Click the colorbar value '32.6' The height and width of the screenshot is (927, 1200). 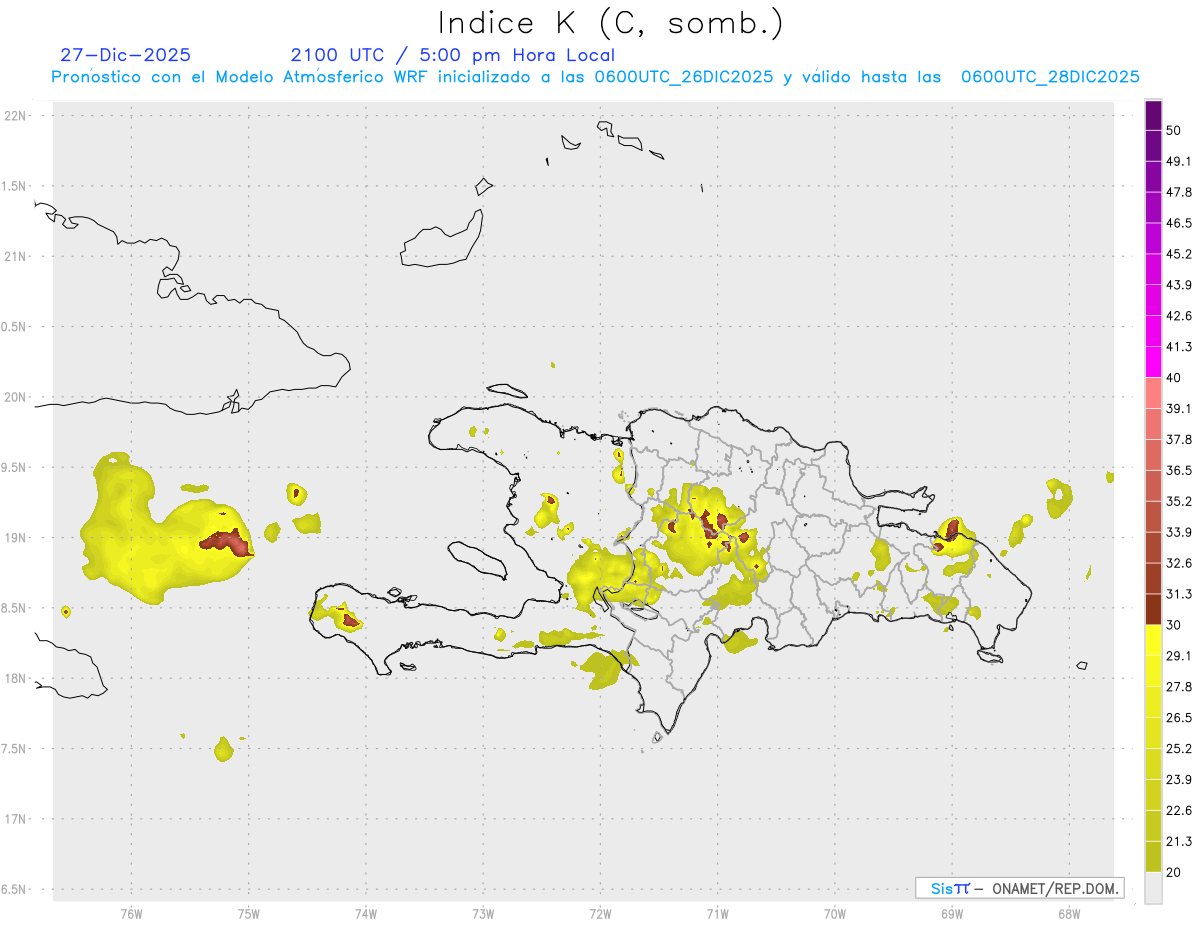click(x=1179, y=563)
